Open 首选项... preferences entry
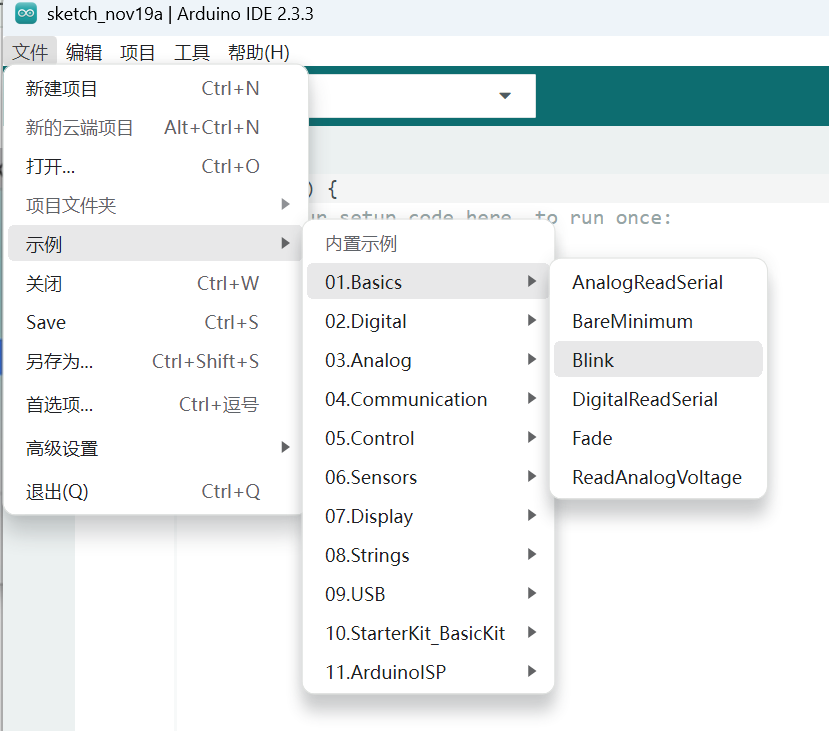 [155, 405]
